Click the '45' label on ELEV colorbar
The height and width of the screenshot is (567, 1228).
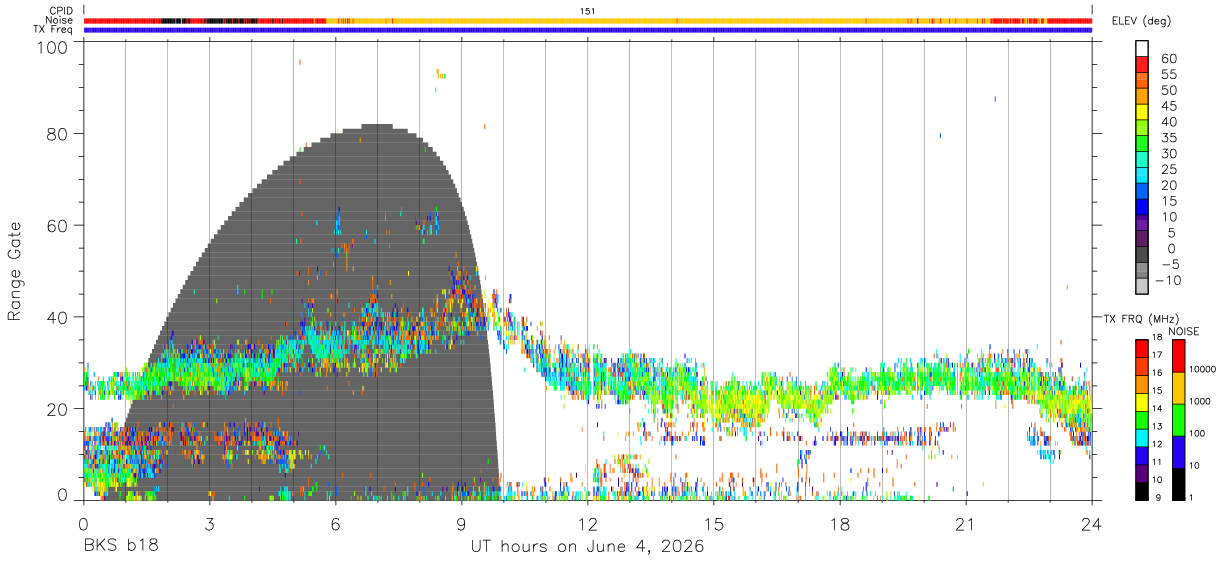[1167, 106]
